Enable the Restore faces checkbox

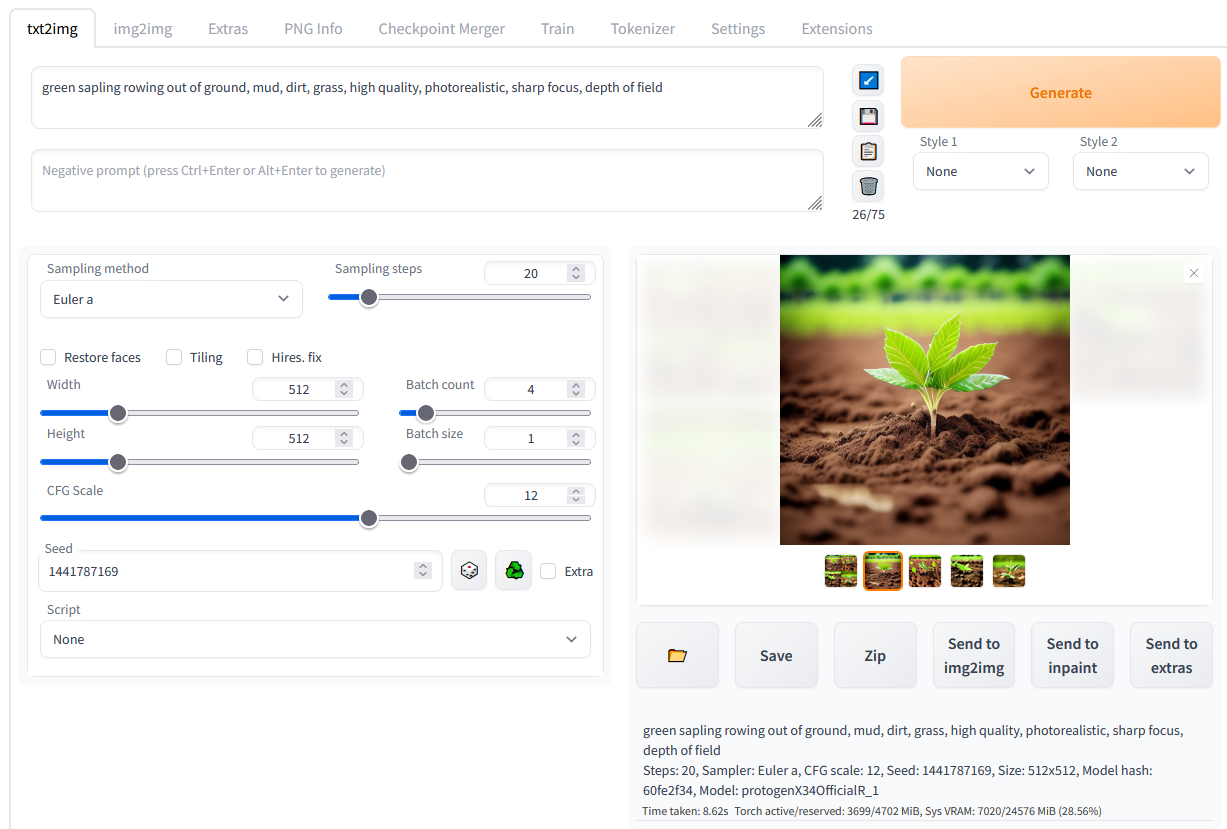pos(48,357)
